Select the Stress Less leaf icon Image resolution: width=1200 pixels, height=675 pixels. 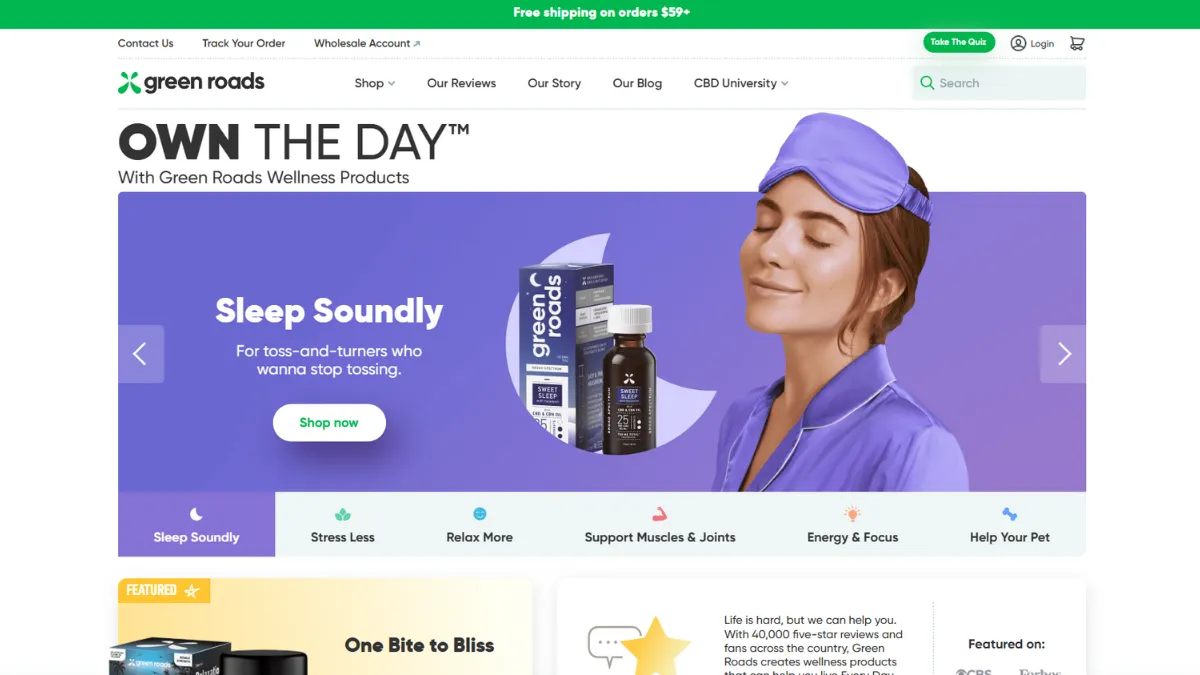[x=343, y=514]
